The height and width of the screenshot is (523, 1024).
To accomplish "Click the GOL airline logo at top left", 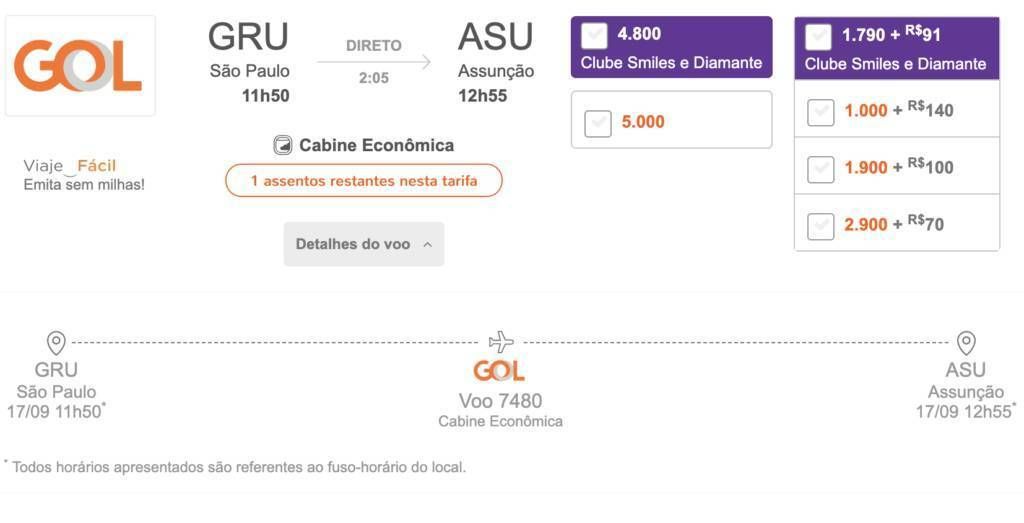I will coord(78,65).
